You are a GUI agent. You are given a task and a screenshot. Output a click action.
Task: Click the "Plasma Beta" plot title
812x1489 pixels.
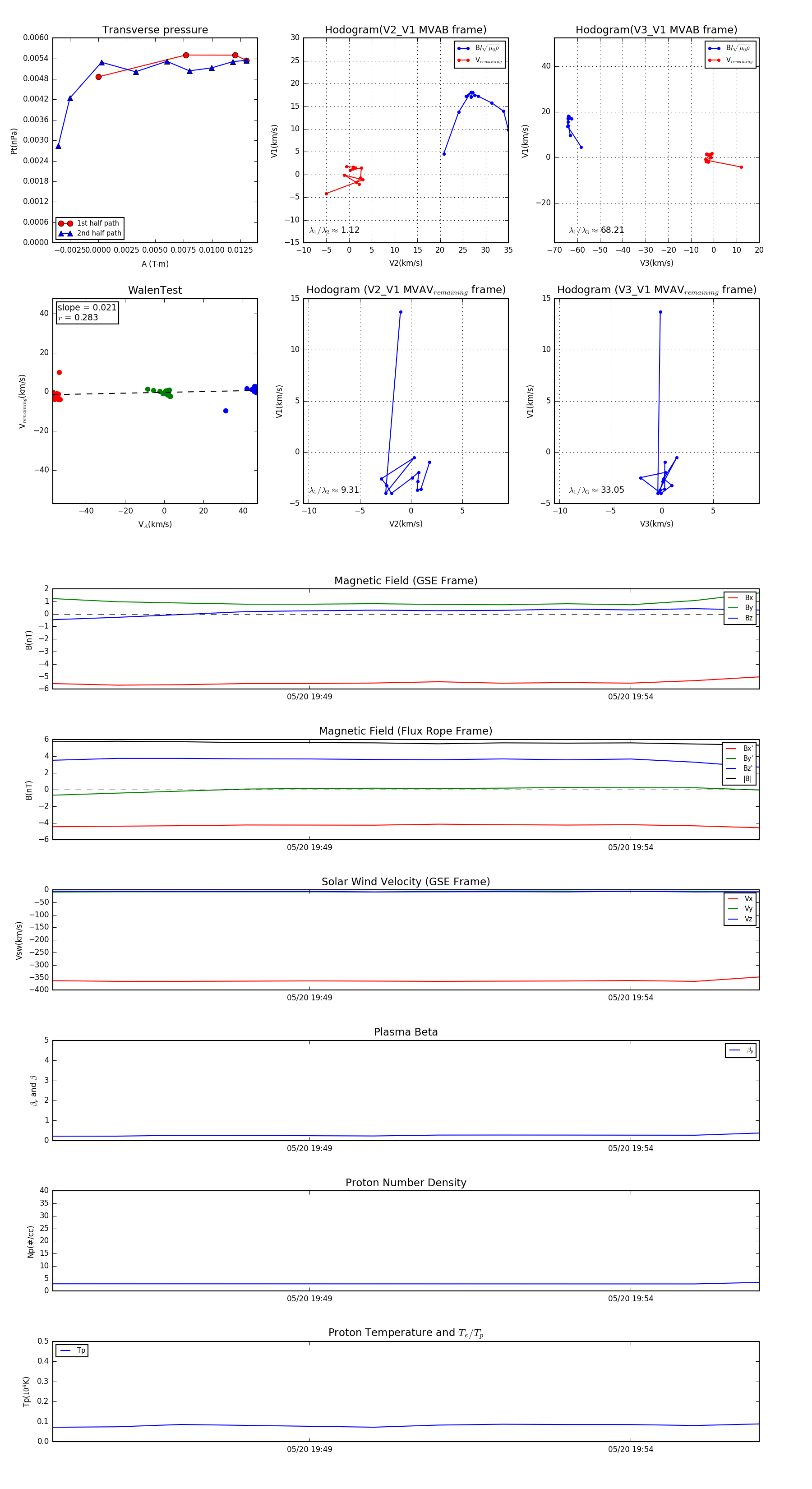pyautogui.click(x=406, y=1032)
